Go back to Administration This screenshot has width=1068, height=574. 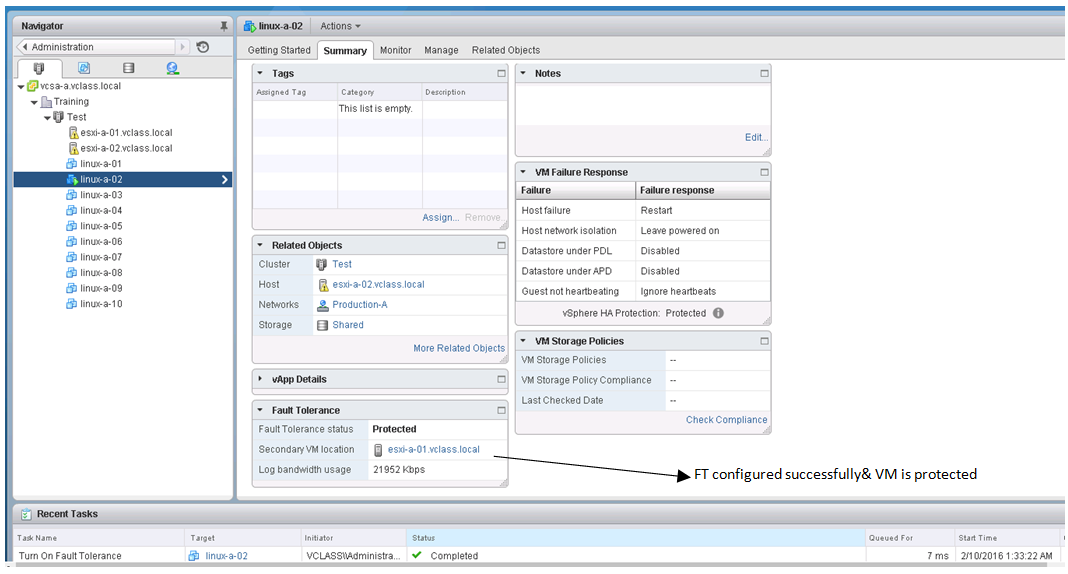tap(95, 47)
